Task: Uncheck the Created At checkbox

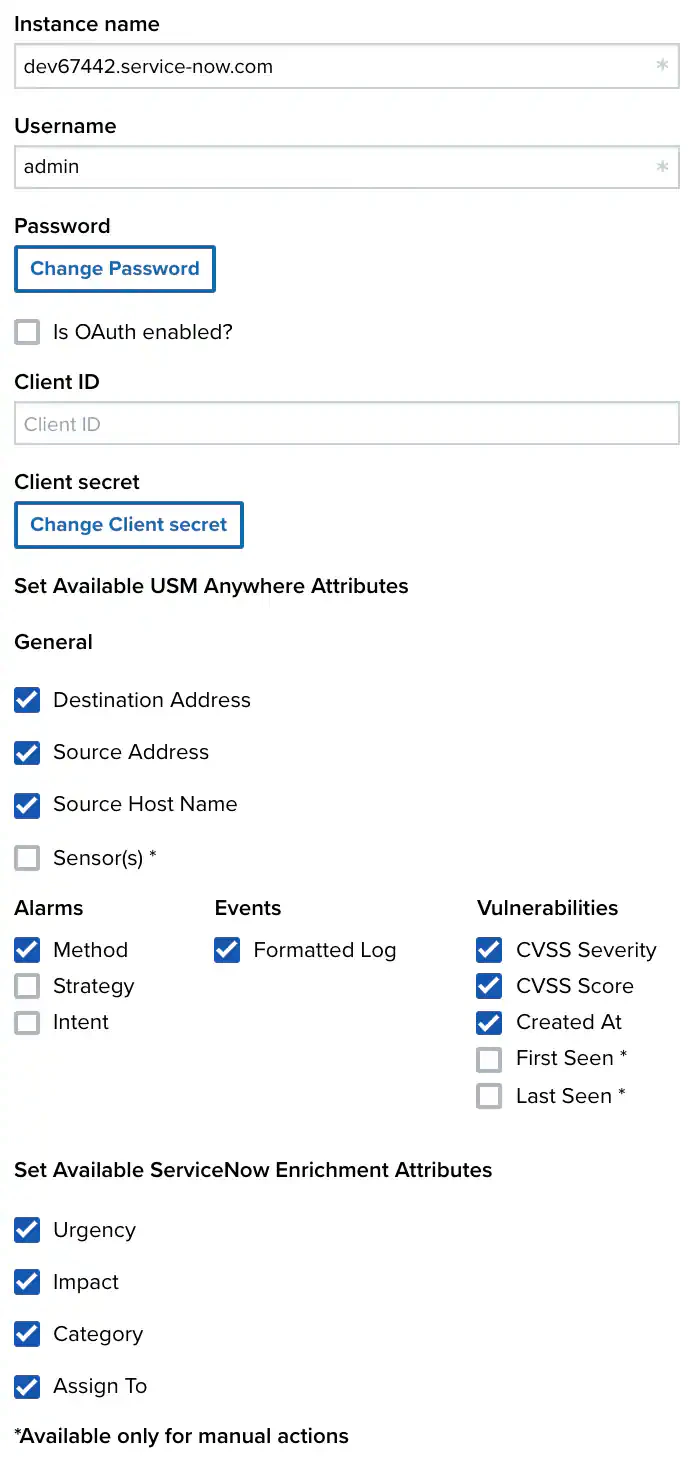Action: (489, 1022)
